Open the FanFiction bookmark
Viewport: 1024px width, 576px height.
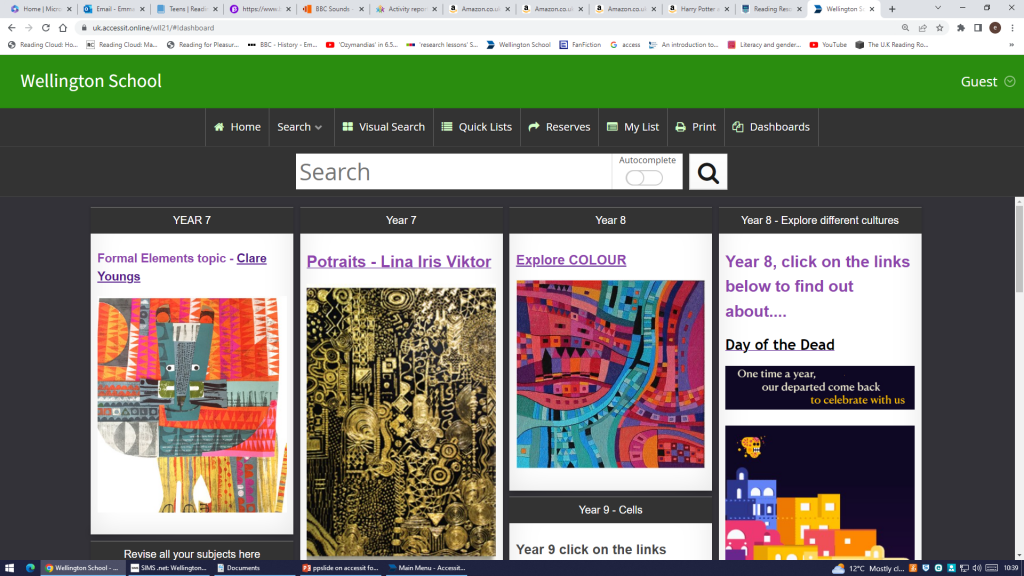(580, 45)
